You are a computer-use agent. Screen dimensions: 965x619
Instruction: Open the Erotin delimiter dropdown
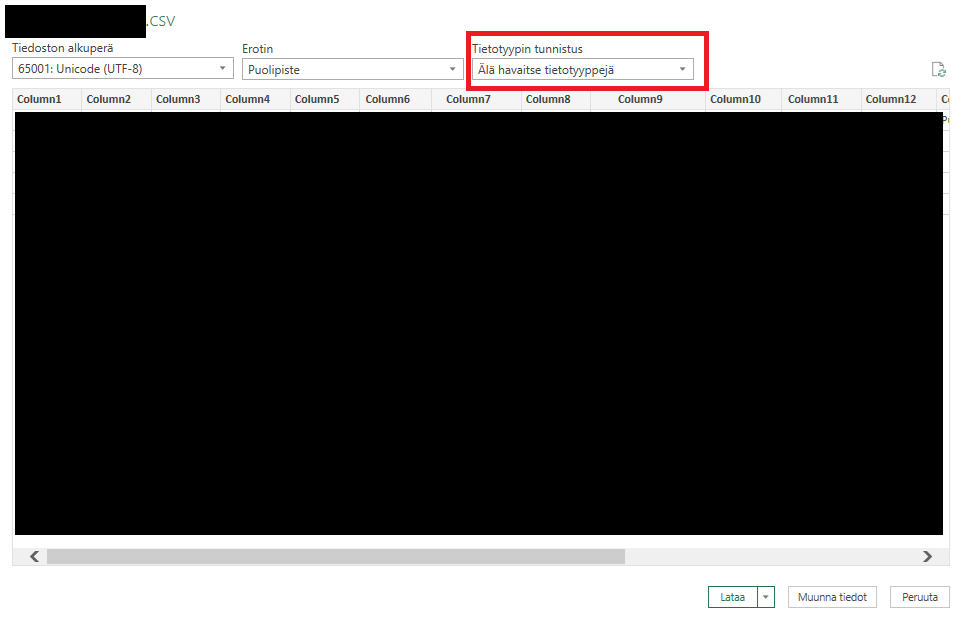point(350,69)
